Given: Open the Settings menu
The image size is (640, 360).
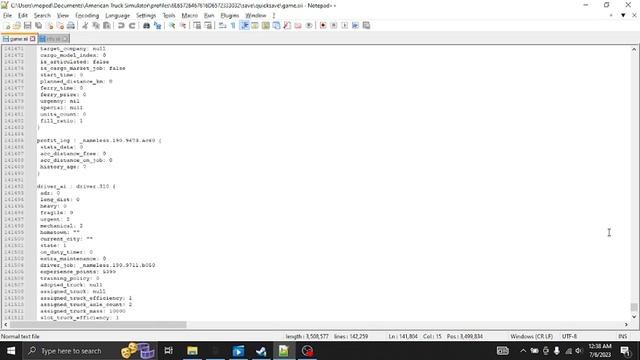Looking at the screenshot, I should [146, 16].
